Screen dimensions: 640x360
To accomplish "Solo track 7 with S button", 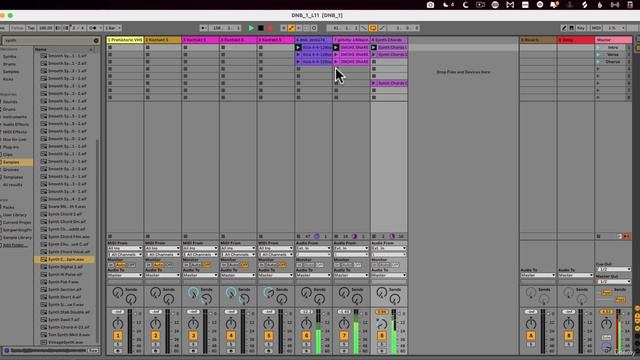I will (x=344, y=345).
